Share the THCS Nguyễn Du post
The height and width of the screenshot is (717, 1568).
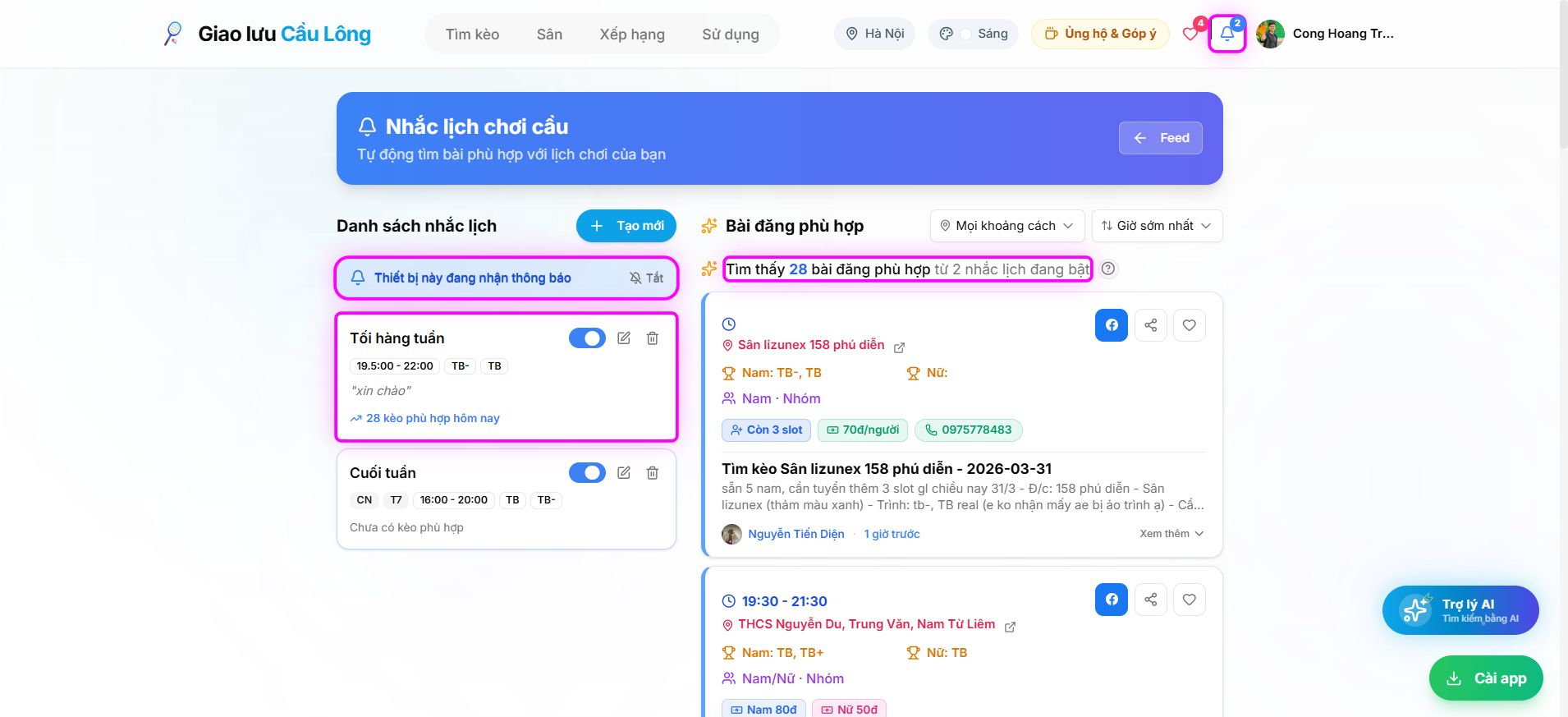pos(1151,600)
